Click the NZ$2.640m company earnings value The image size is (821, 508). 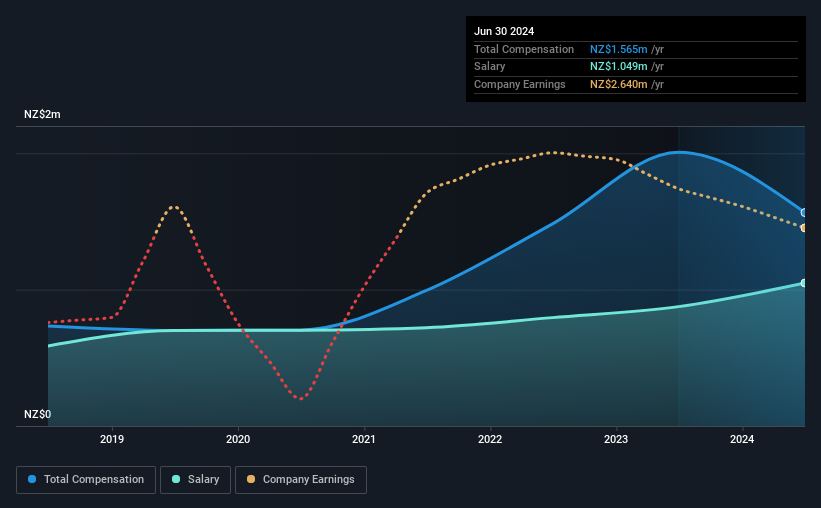coord(618,84)
